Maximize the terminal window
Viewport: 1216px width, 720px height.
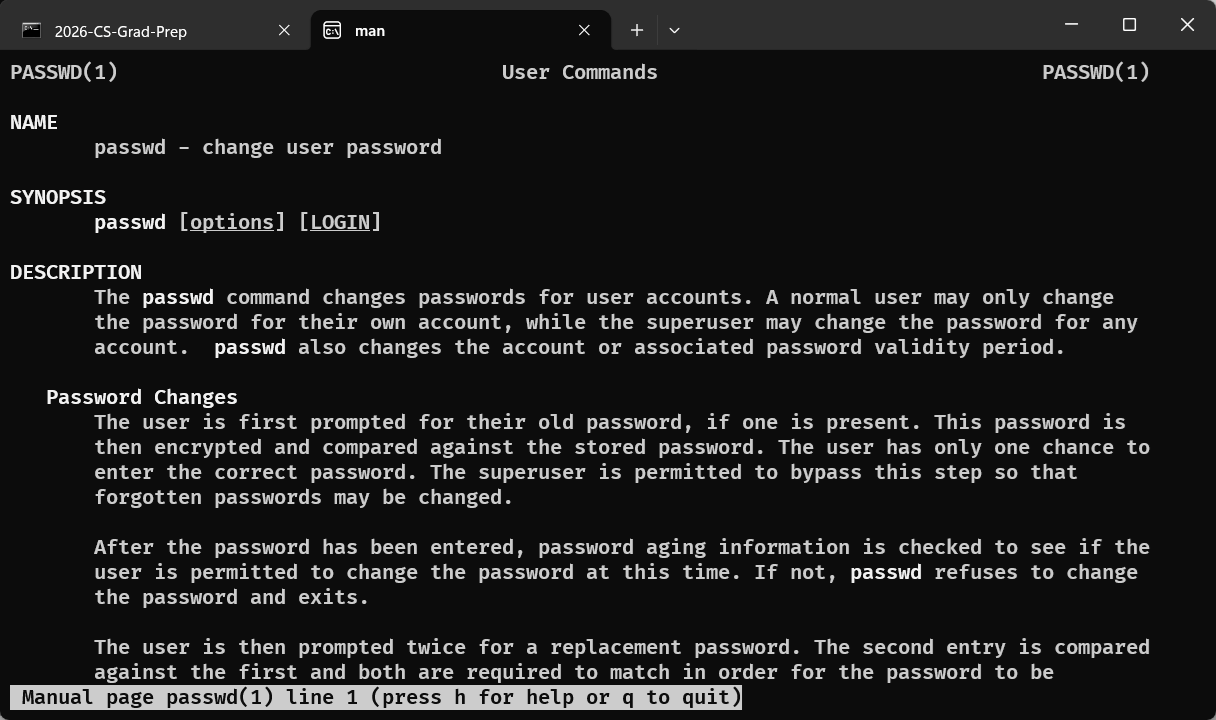(1129, 25)
